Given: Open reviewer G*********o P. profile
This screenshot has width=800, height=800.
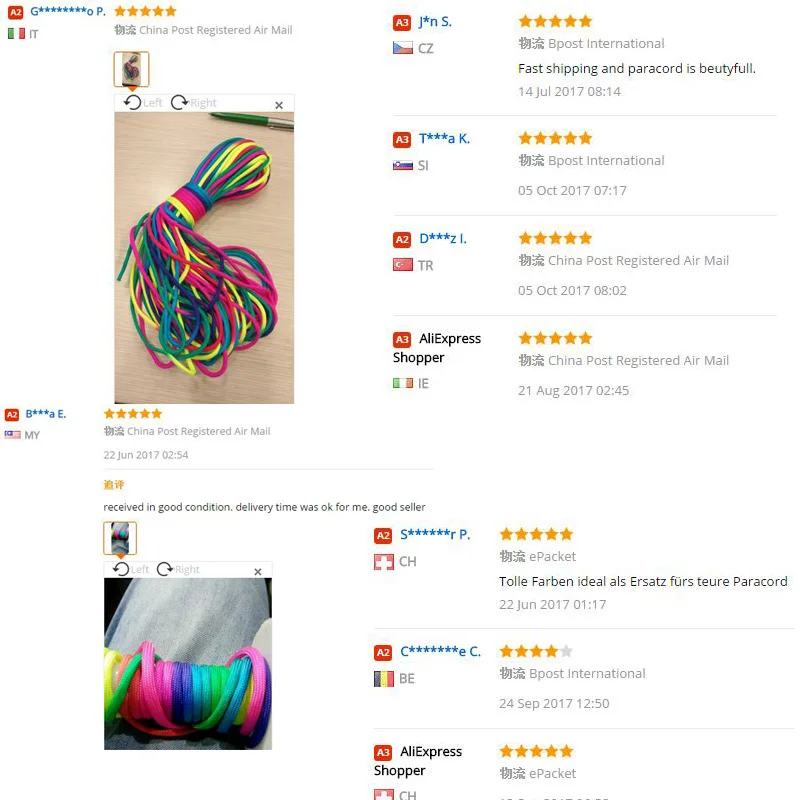Looking at the screenshot, I should tap(68, 11).
